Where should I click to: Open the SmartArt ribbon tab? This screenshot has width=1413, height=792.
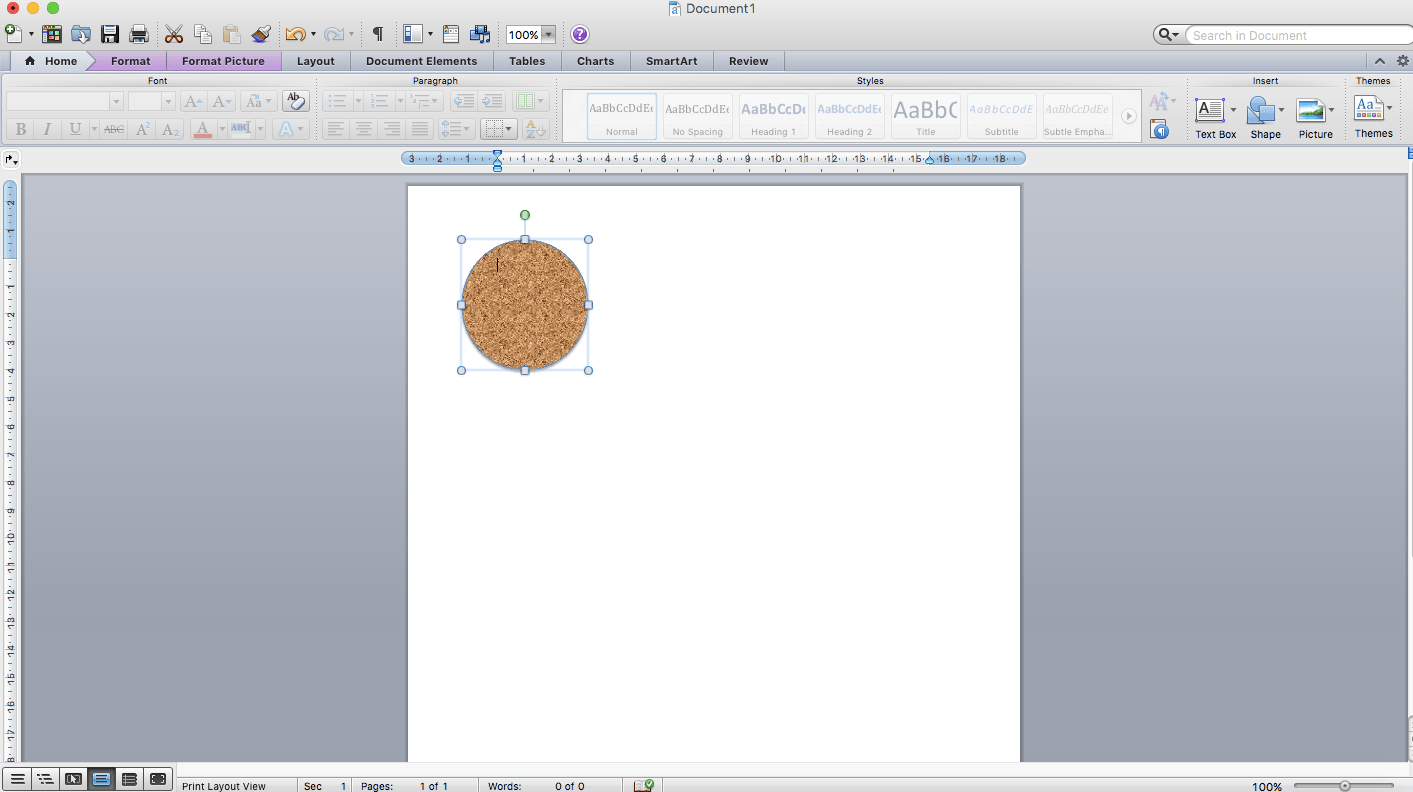(x=671, y=61)
